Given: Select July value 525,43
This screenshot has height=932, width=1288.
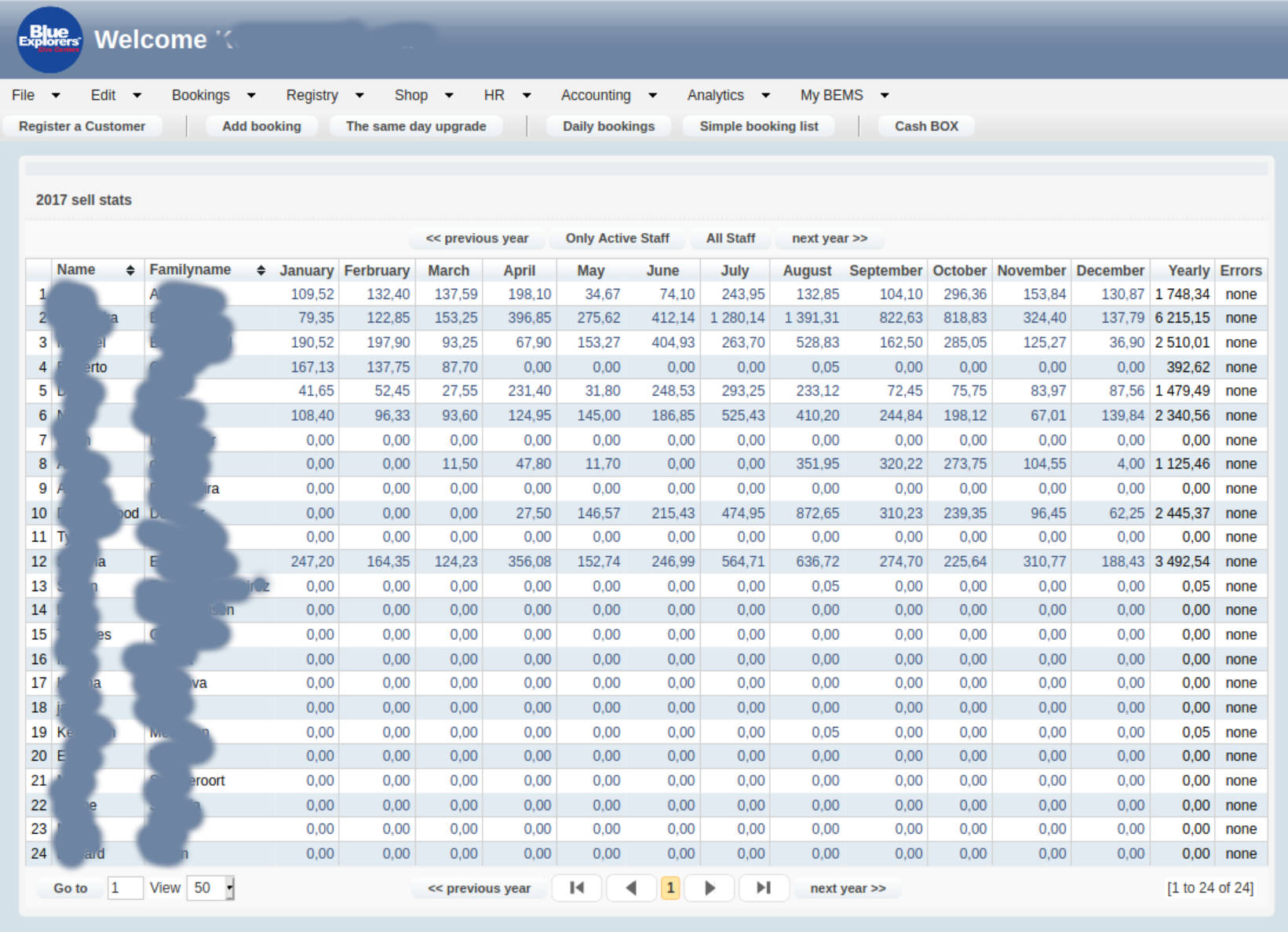Looking at the screenshot, I should point(743,415).
